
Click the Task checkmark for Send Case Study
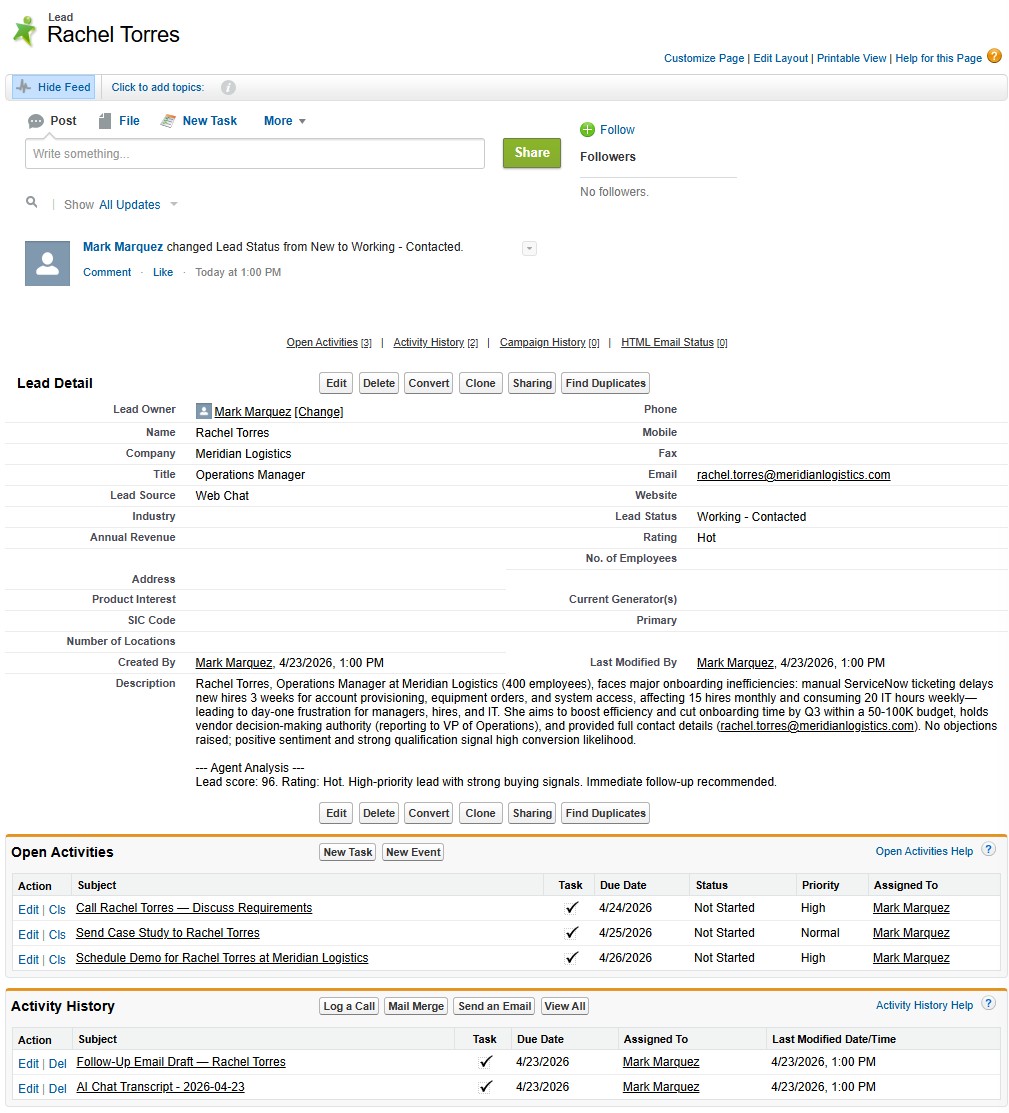coord(572,932)
